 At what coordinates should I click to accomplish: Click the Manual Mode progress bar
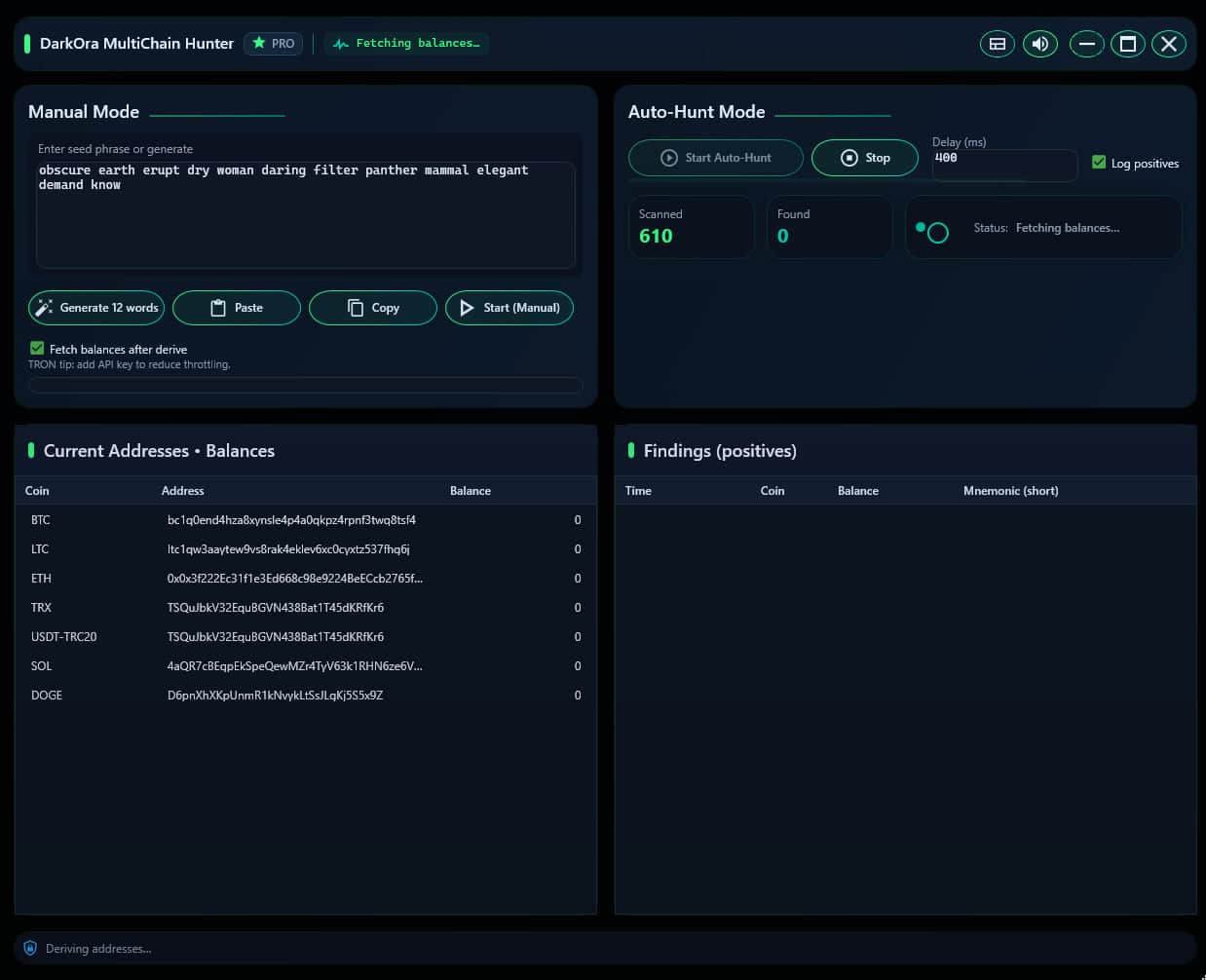coord(305,385)
